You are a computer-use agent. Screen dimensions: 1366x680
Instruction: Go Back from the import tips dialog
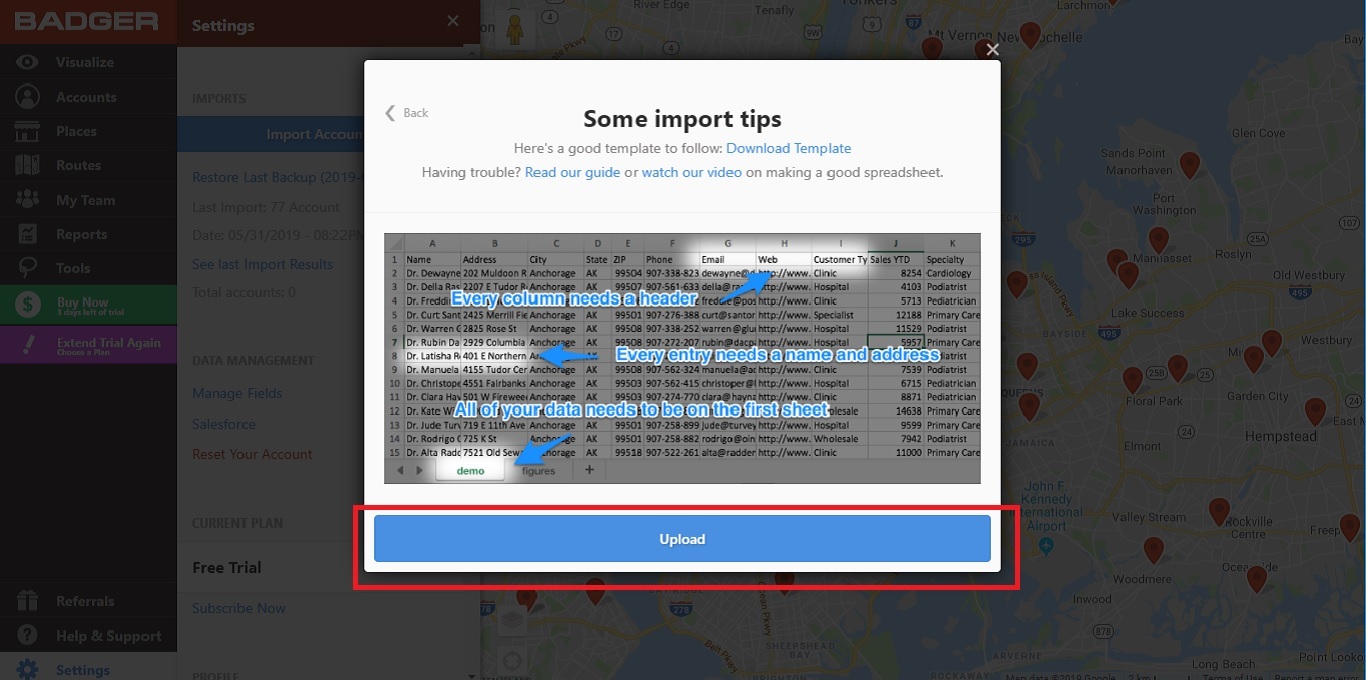pos(407,113)
